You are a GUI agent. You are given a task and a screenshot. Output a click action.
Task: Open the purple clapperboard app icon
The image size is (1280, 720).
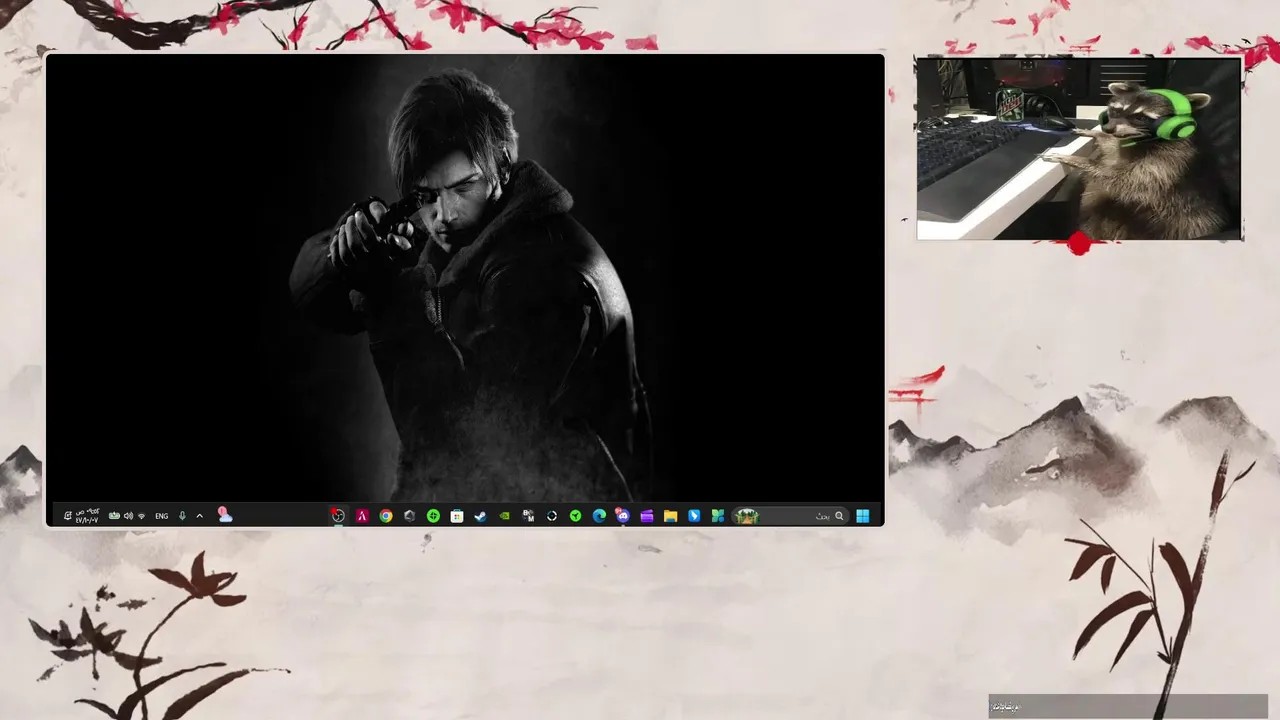(646, 516)
